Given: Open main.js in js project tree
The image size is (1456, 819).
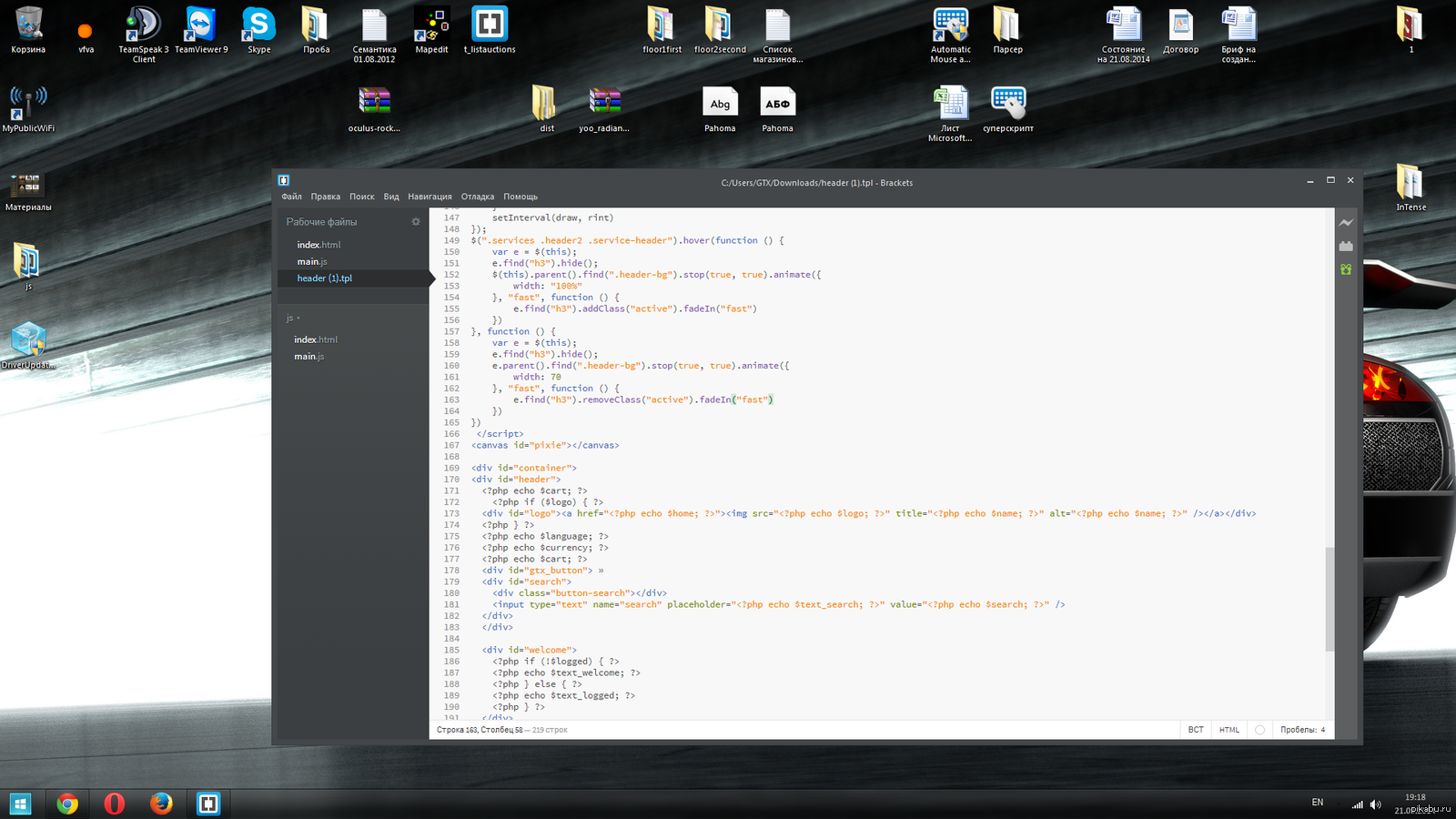Looking at the screenshot, I should (x=308, y=357).
